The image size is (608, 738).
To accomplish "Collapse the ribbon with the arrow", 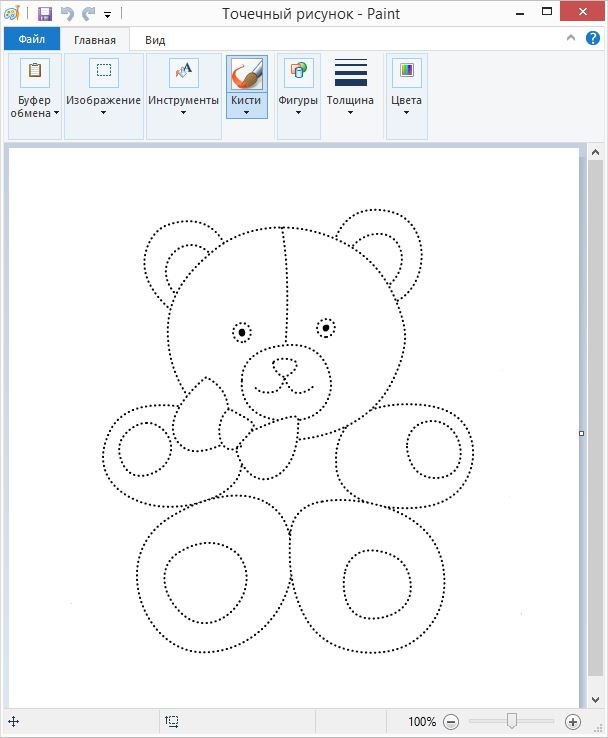I will pos(571,39).
